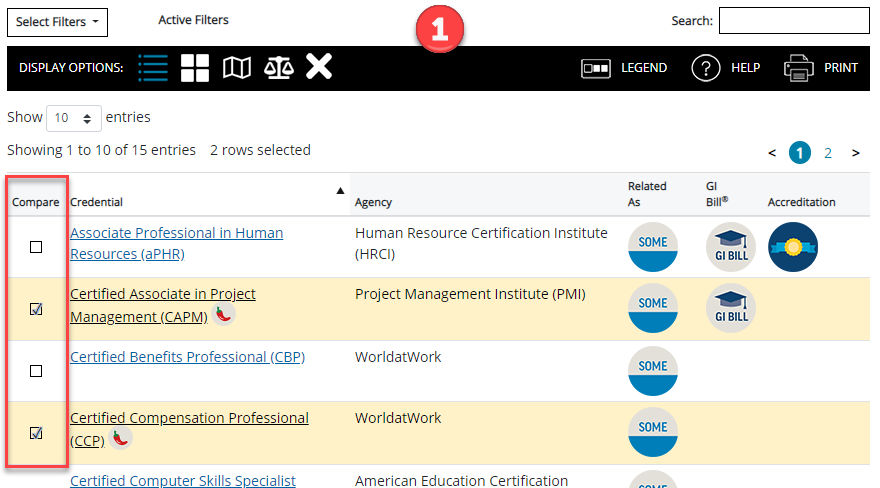The width and height of the screenshot is (880, 488).
Task: Open the Help question mark icon
Action: click(x=707, y=68)
